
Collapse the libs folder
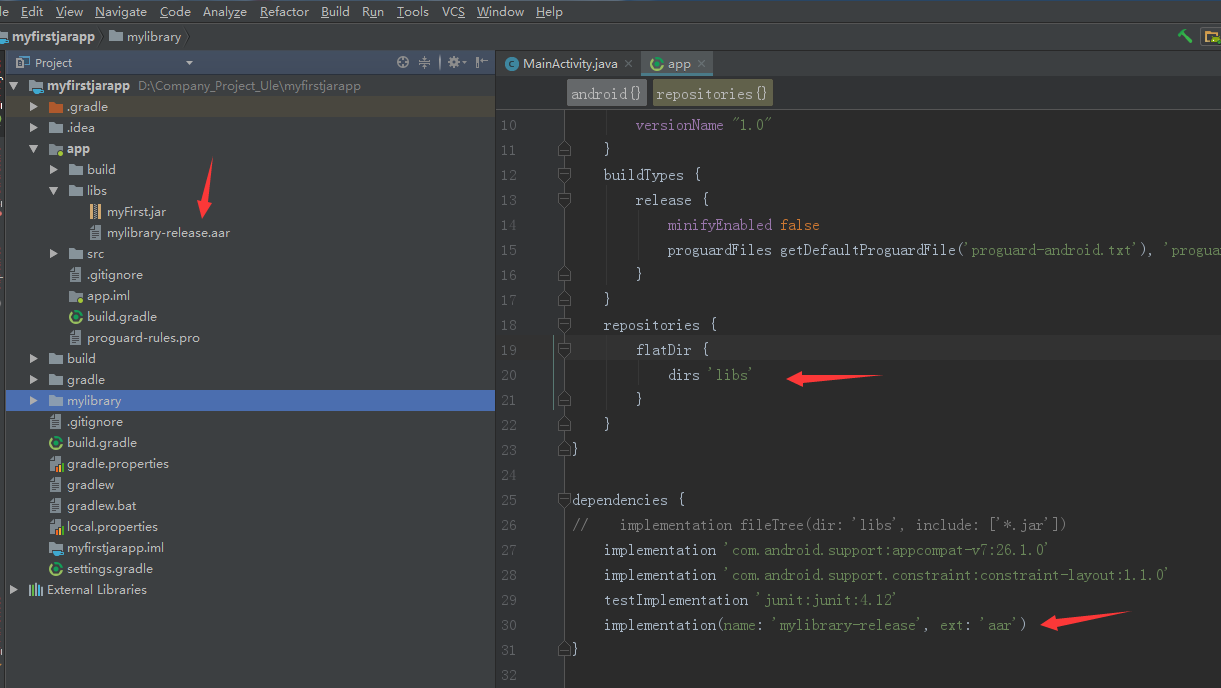click(54, 191)
